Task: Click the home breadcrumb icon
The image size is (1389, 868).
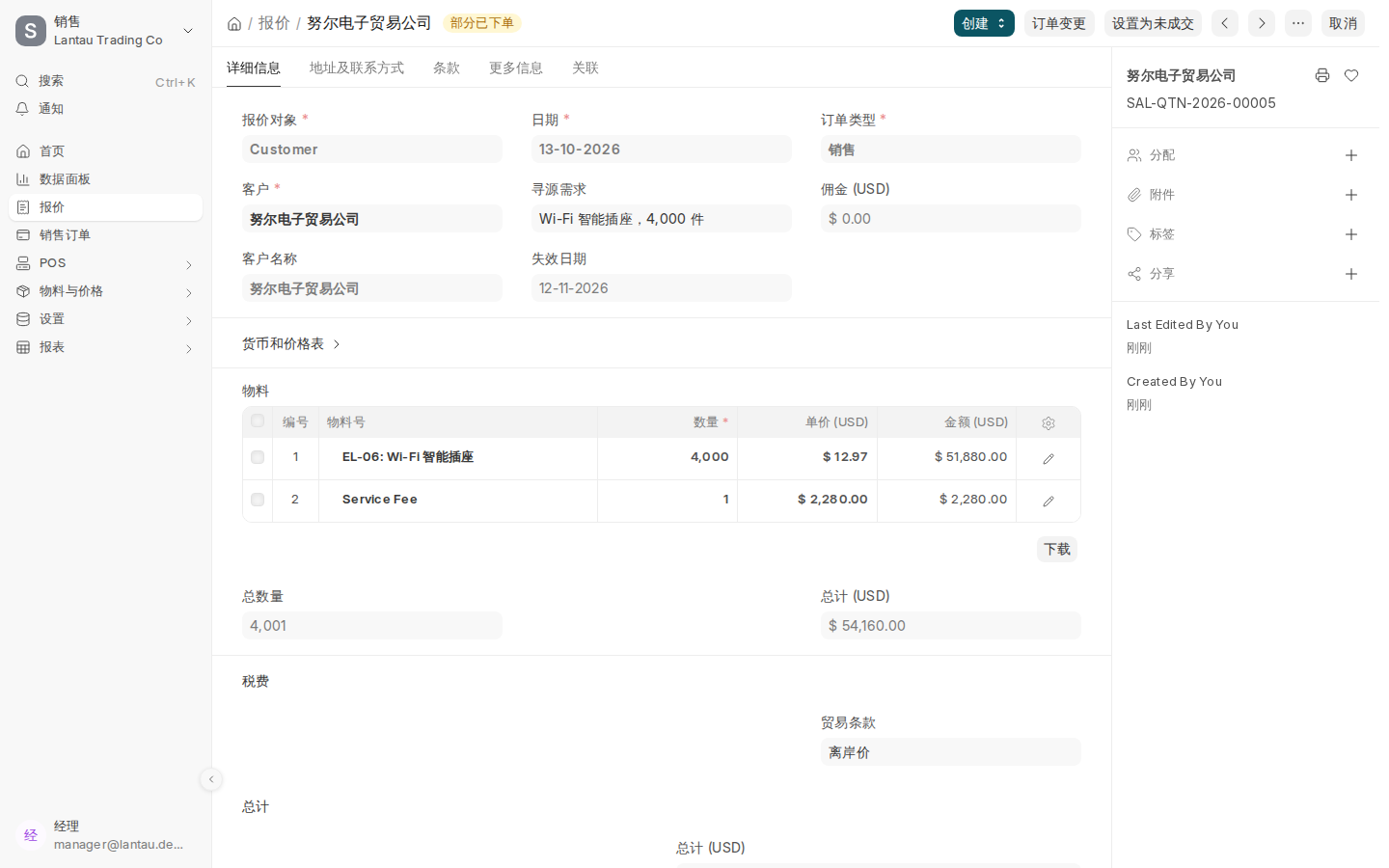Action: click(x=234, y=24)
